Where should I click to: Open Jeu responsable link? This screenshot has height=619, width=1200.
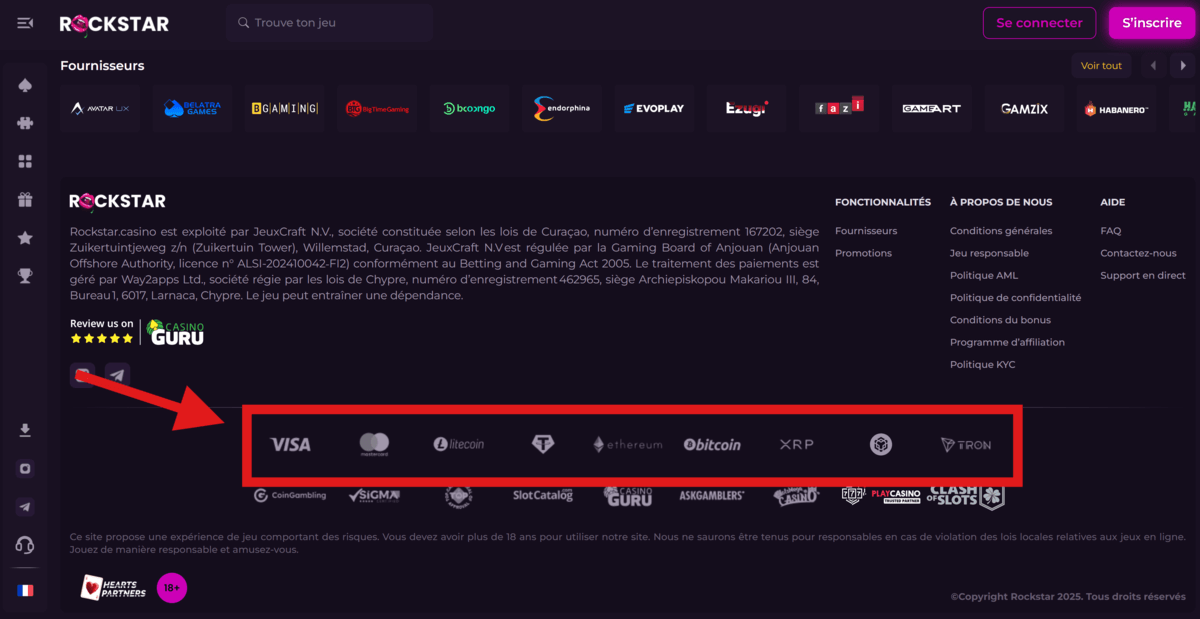click(x=989, y=253)
